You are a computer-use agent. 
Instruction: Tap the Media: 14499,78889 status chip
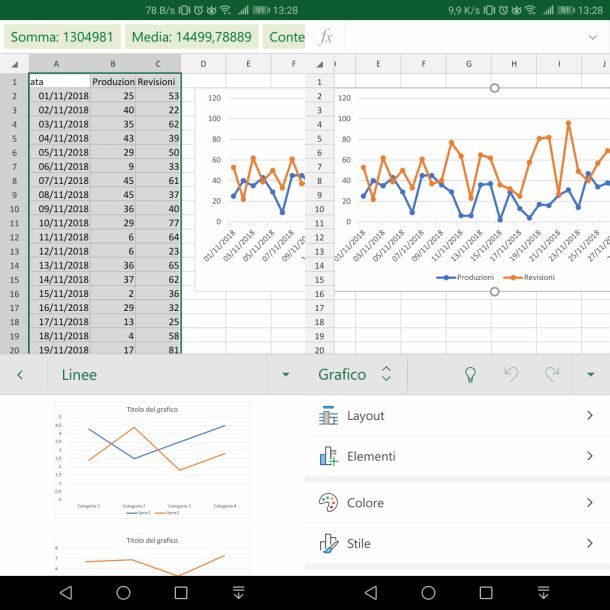click(x=191, y=37)
